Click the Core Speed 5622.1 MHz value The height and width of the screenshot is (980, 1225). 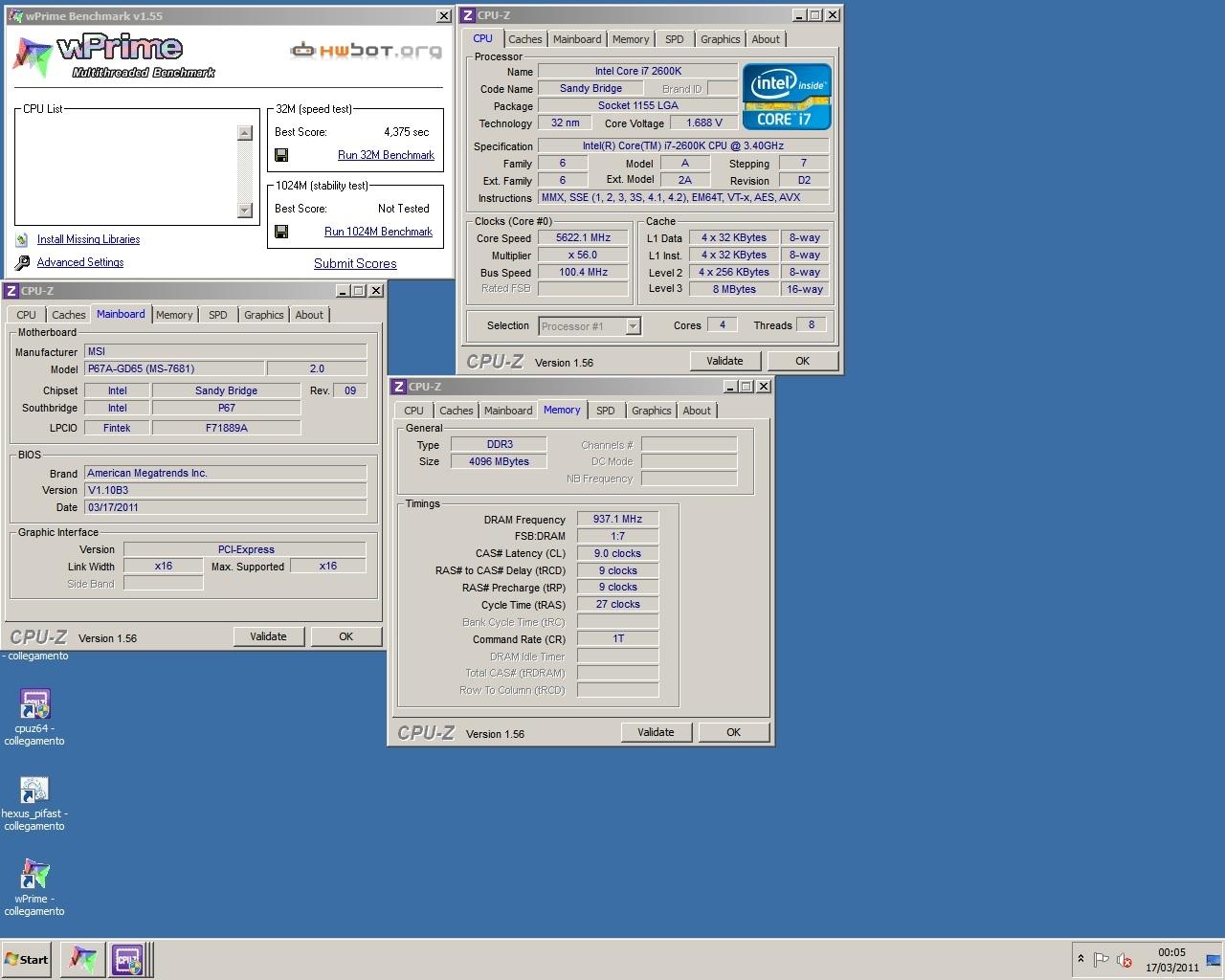click(x=583, y=237)
